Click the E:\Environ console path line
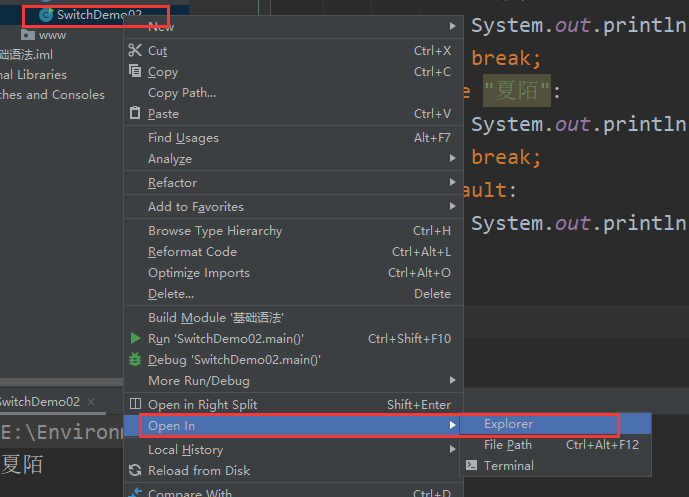 (62, 432)
